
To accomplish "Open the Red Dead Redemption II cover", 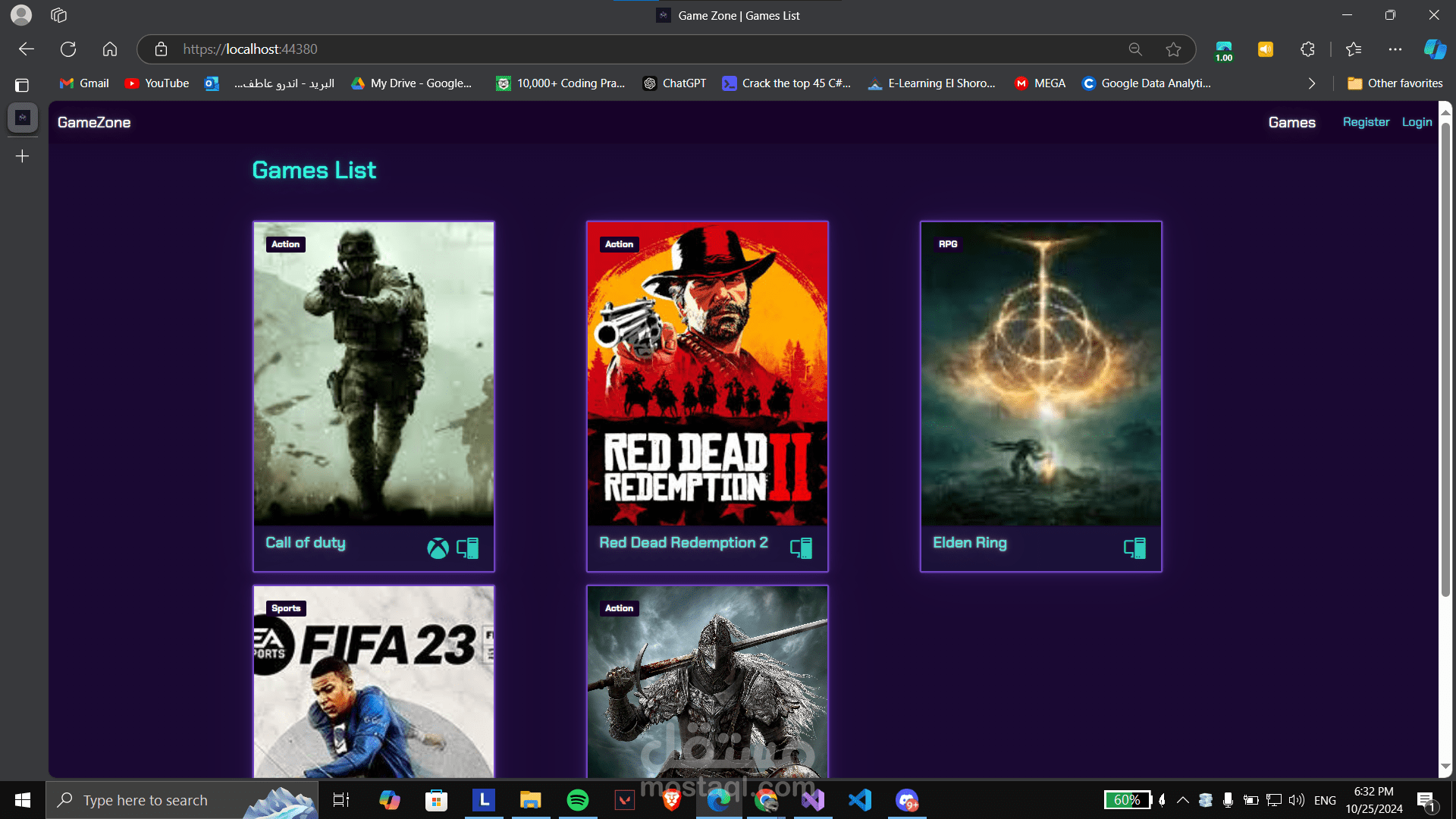I will pos(708,374).
